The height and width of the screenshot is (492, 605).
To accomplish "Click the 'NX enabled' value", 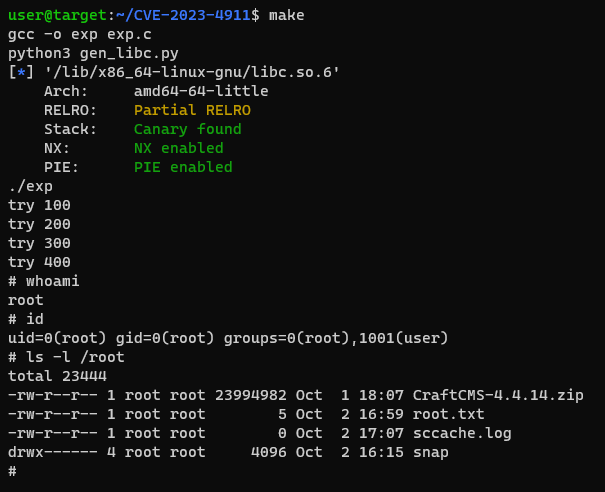I will (179, 148).
